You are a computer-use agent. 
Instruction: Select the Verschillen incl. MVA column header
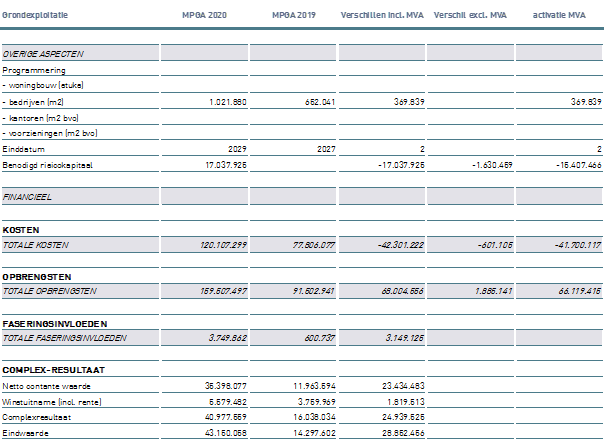tap(383, 17)
